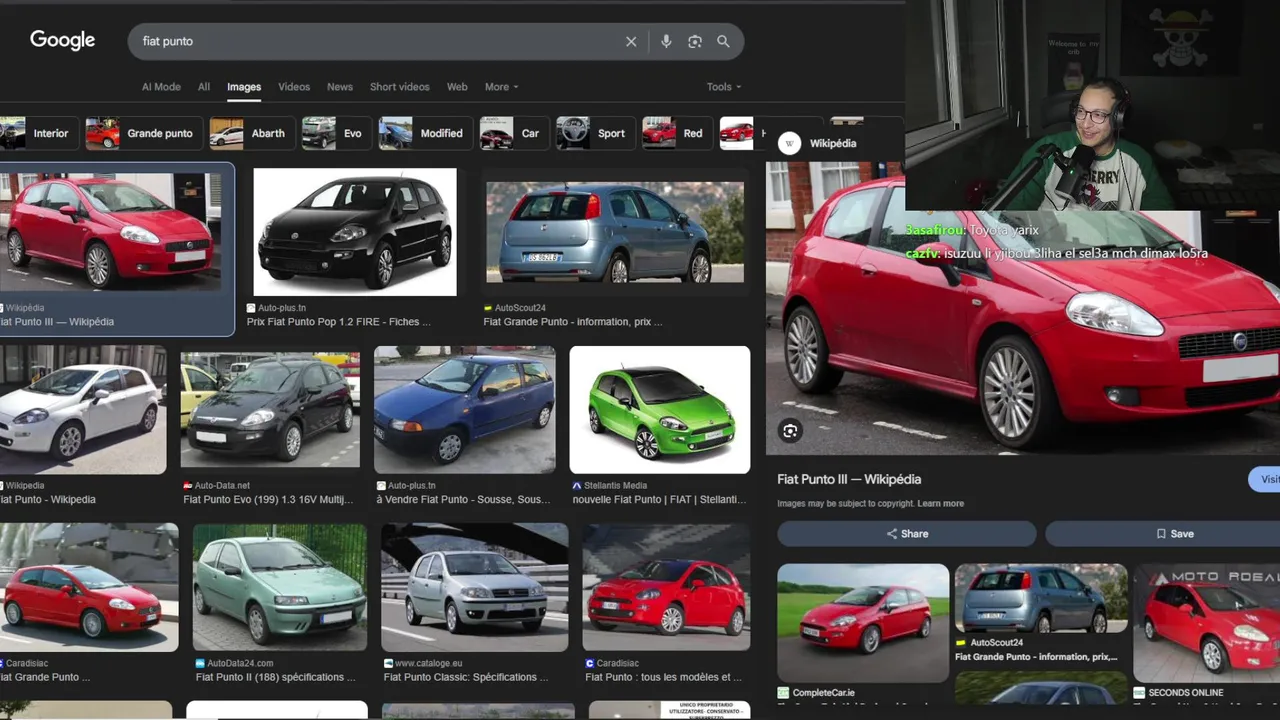Click the Wikipédia source icon in preview panel
The height and width of the screenshot is (720, 1280).
[x=790, y=143]
